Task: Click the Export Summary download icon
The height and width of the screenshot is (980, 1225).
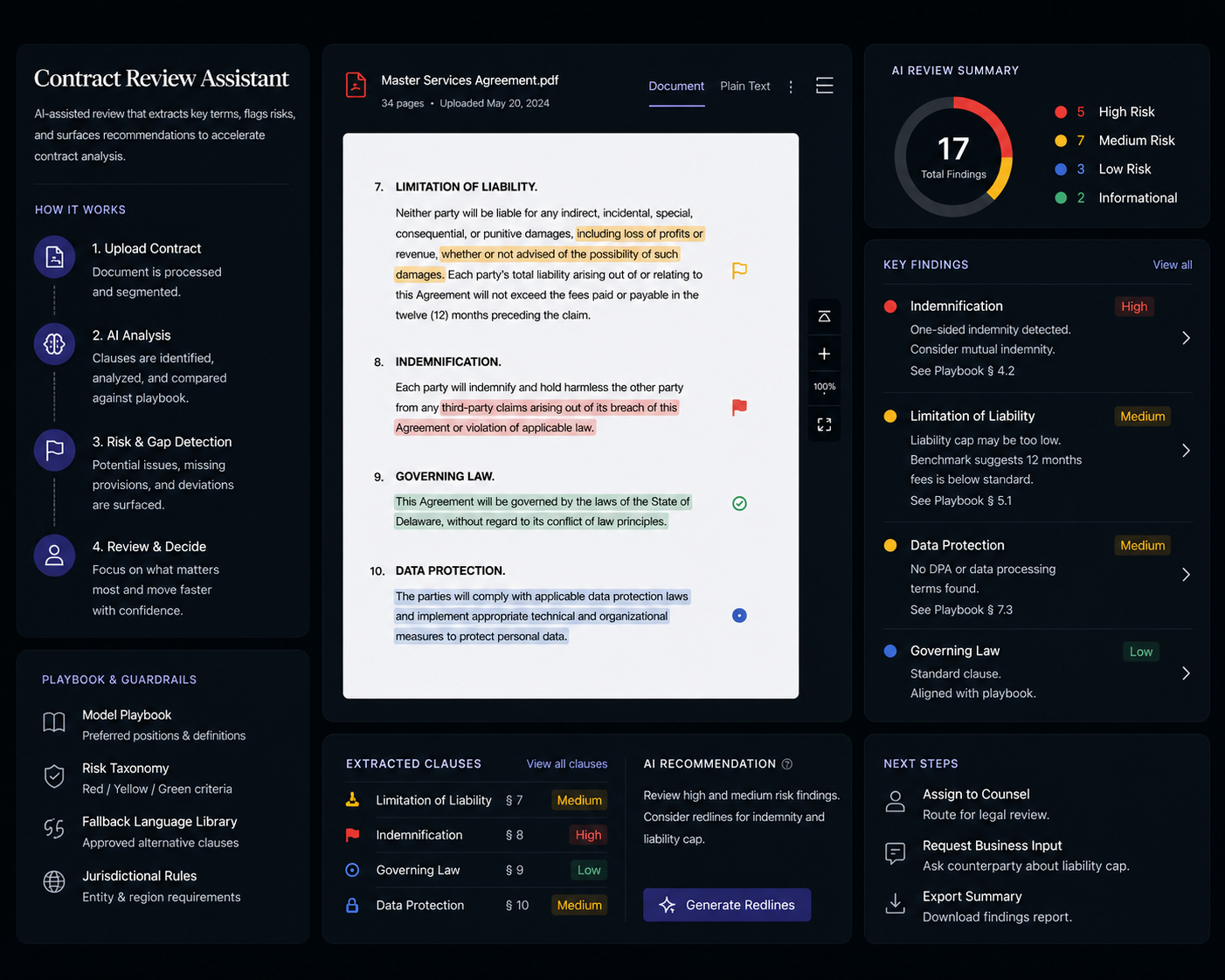Action: [895, 904]
